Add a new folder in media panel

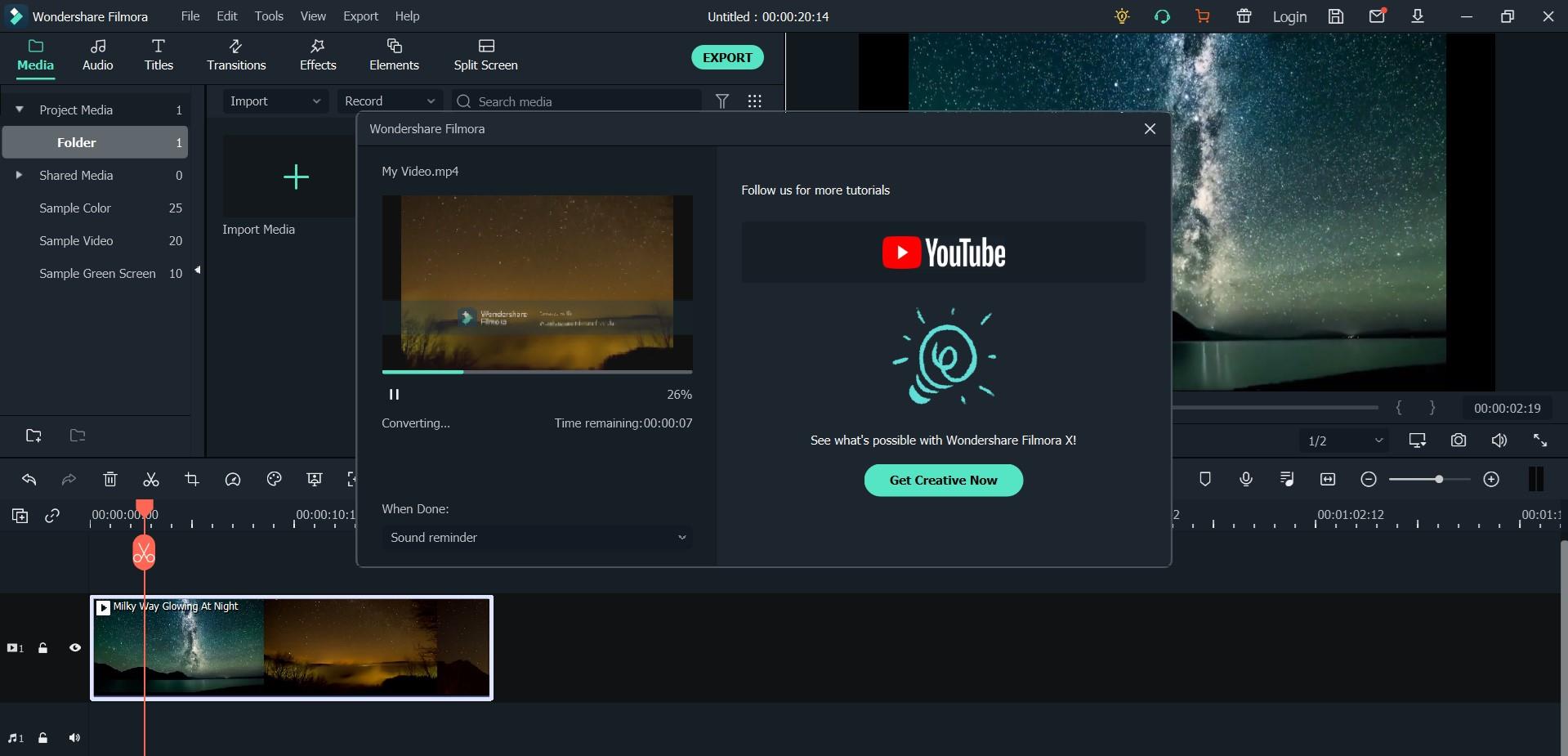click(x=34, y=436)
